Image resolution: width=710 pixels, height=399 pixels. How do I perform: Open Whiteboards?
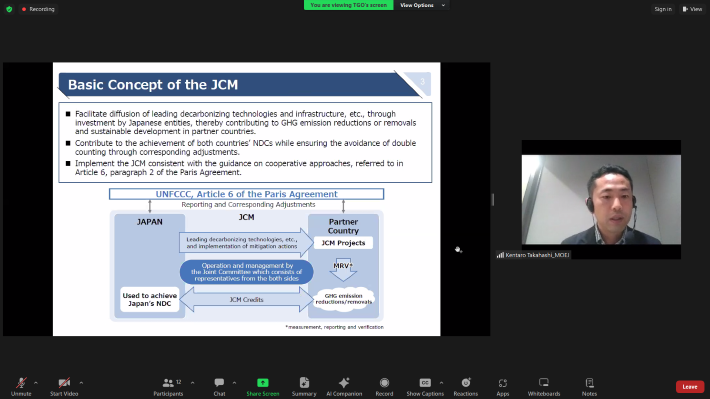point(544,387)
